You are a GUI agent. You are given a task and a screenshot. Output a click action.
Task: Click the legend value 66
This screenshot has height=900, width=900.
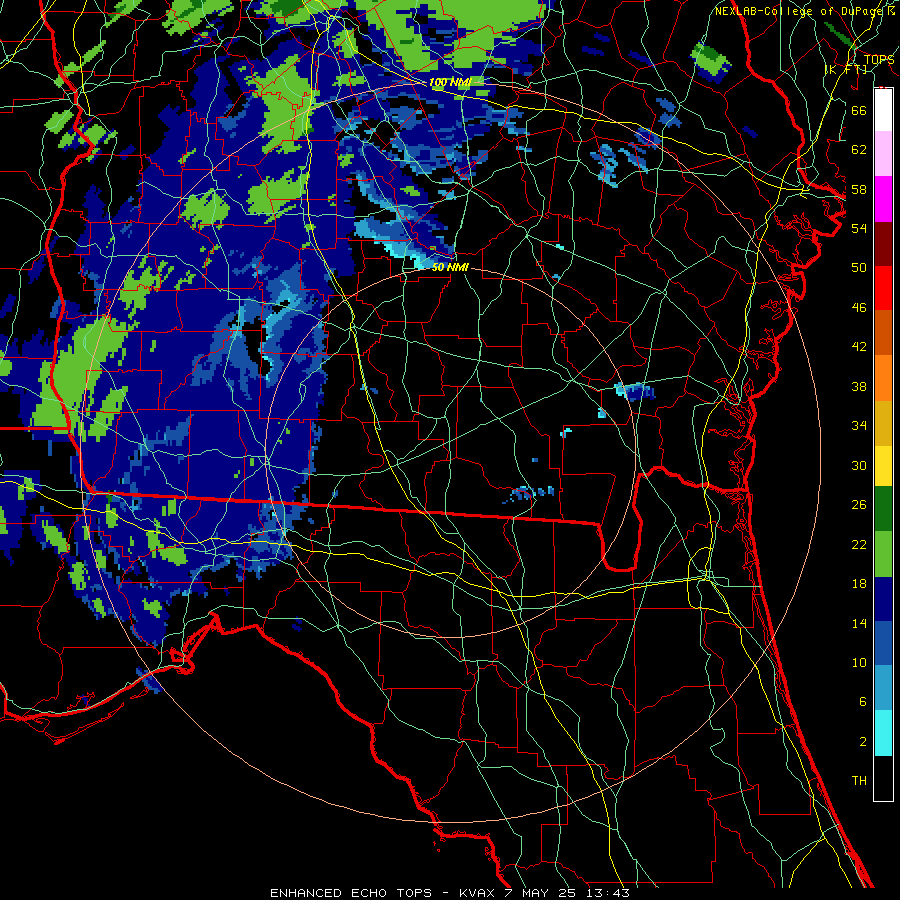point(859,110)
